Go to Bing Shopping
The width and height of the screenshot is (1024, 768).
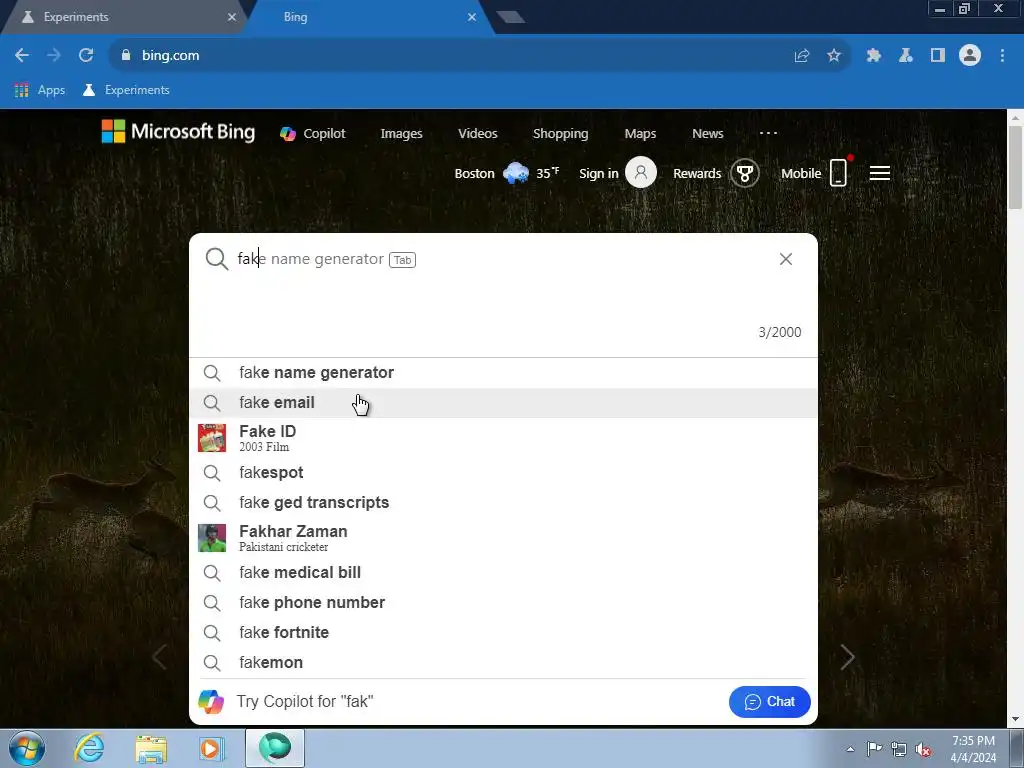point(560,133)
